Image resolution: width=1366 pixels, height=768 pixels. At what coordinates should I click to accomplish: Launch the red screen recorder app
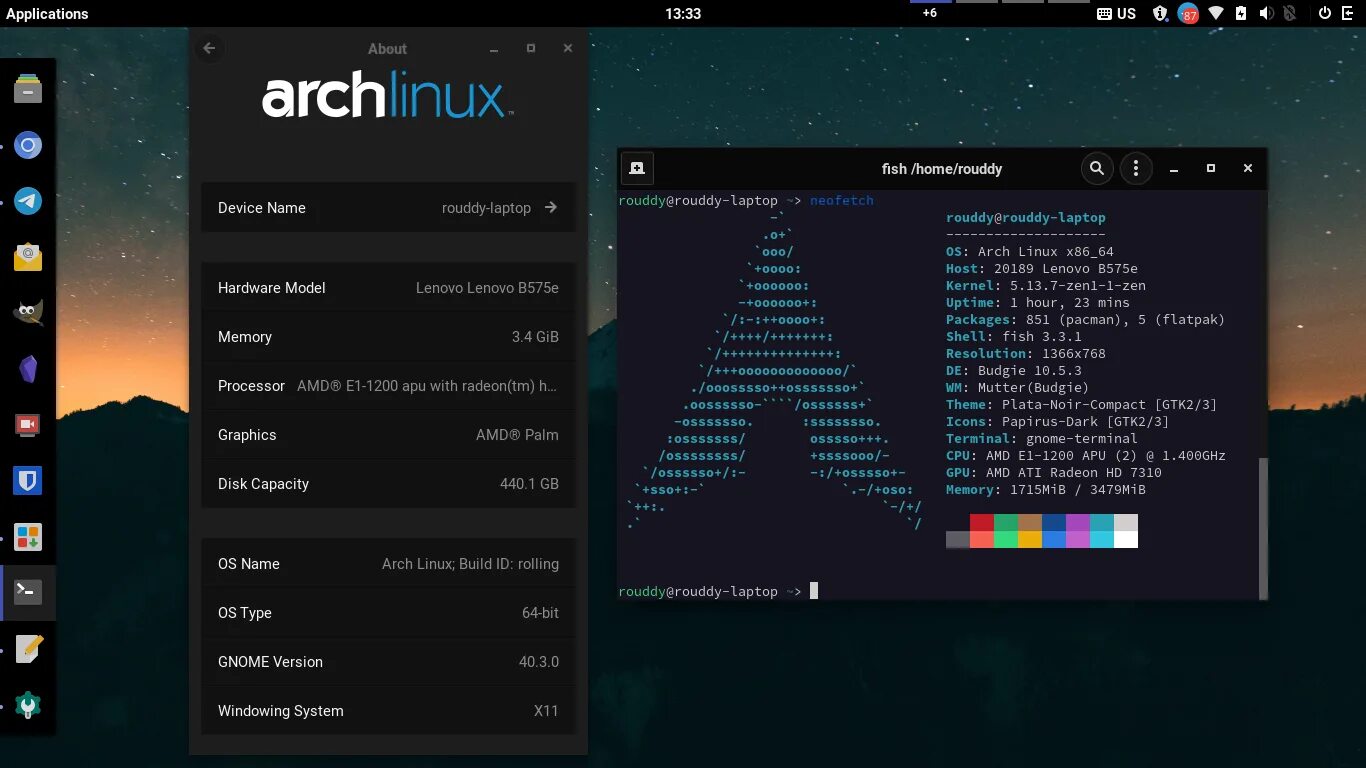[x=28, y=425]
